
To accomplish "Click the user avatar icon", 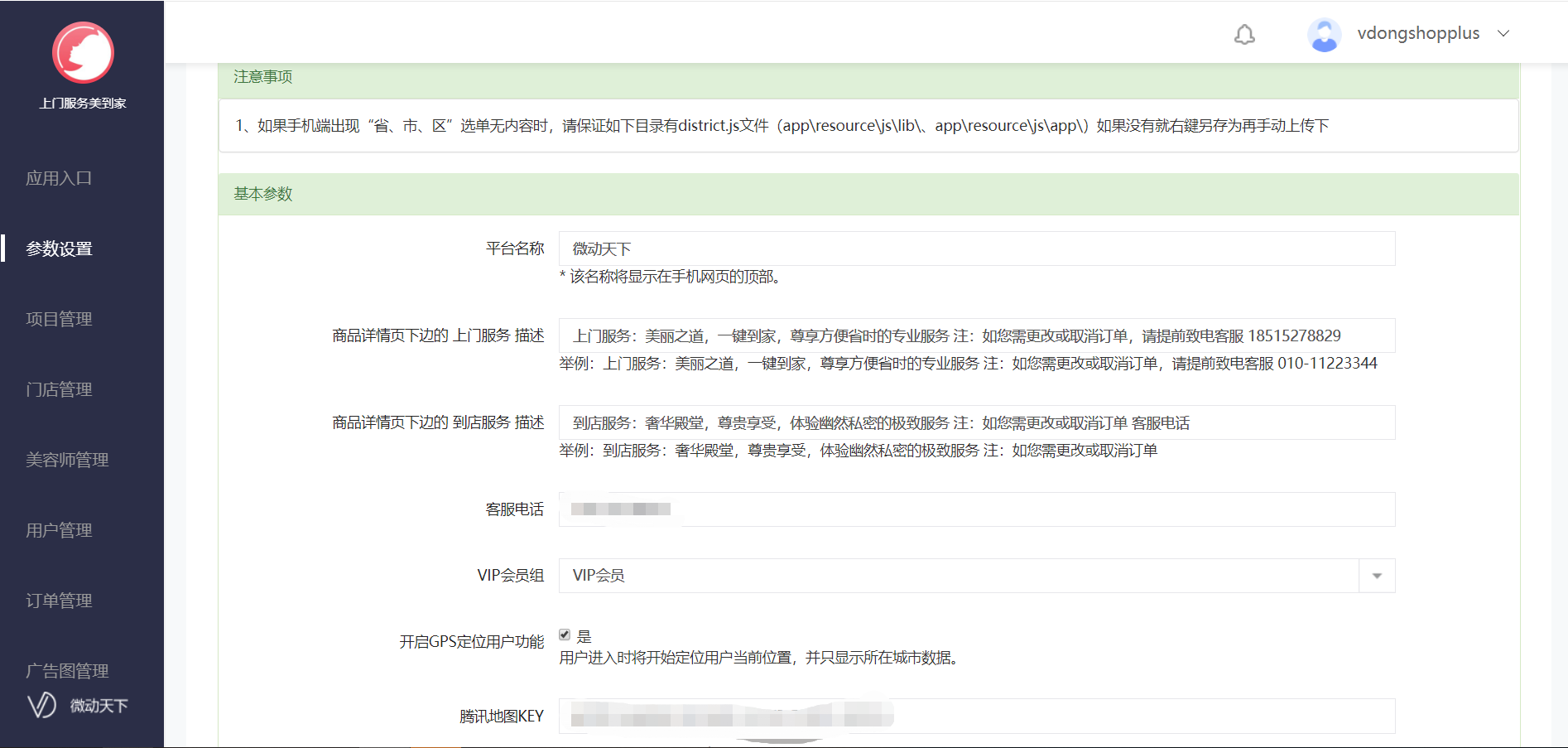I will (x=1324, y=35).
